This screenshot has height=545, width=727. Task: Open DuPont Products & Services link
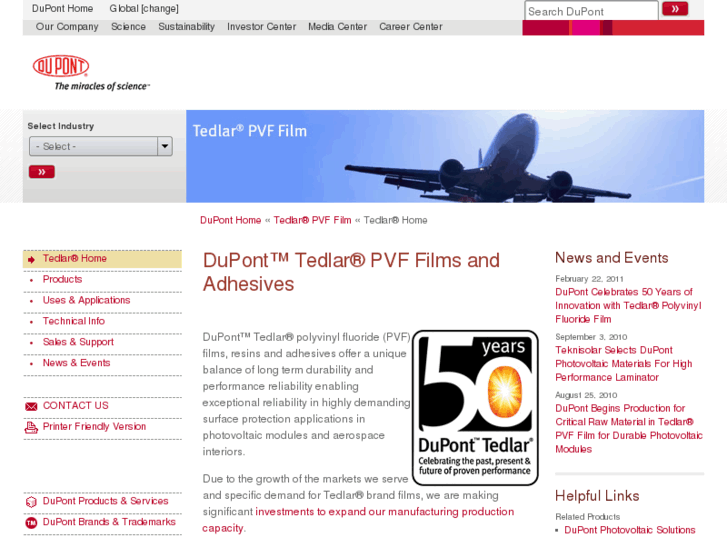(105, 501)
